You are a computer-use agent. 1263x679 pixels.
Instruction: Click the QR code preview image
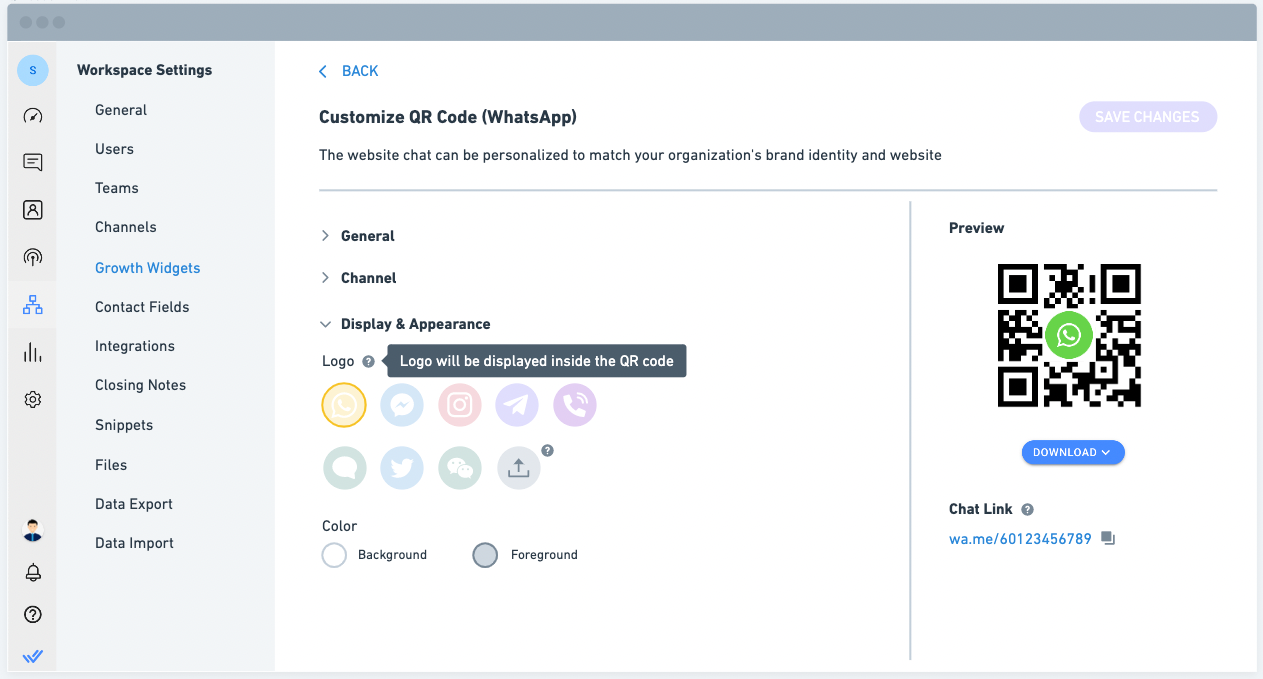coord(1069,335)
